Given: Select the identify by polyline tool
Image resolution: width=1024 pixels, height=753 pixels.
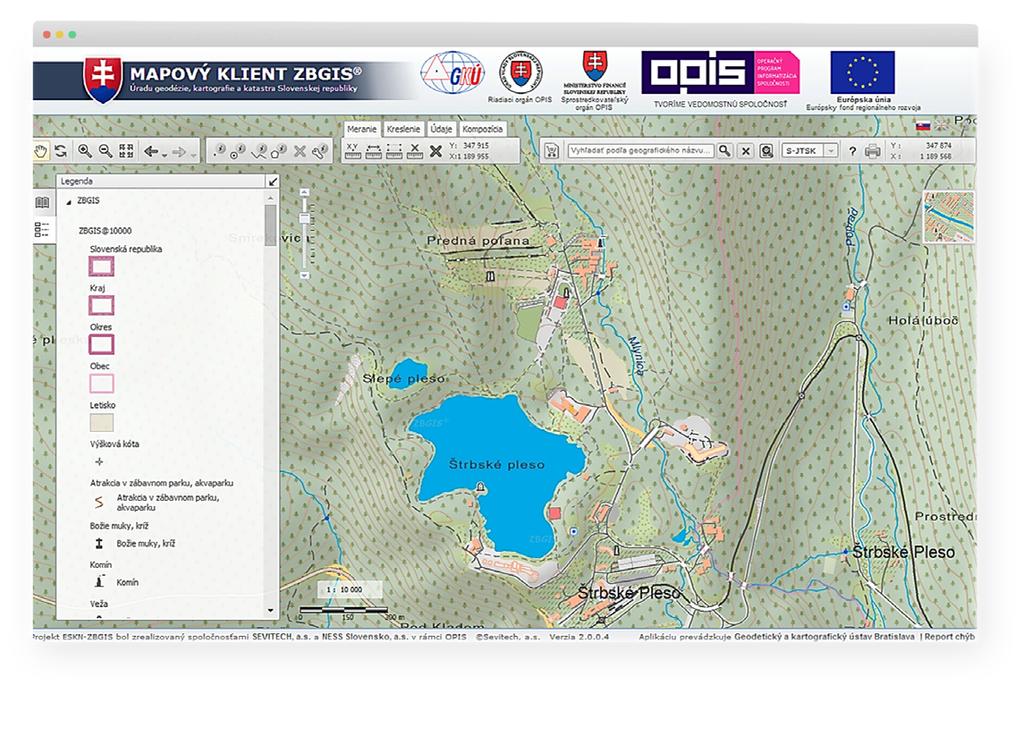Looking at the screenshot, I should tap(259, 151).
